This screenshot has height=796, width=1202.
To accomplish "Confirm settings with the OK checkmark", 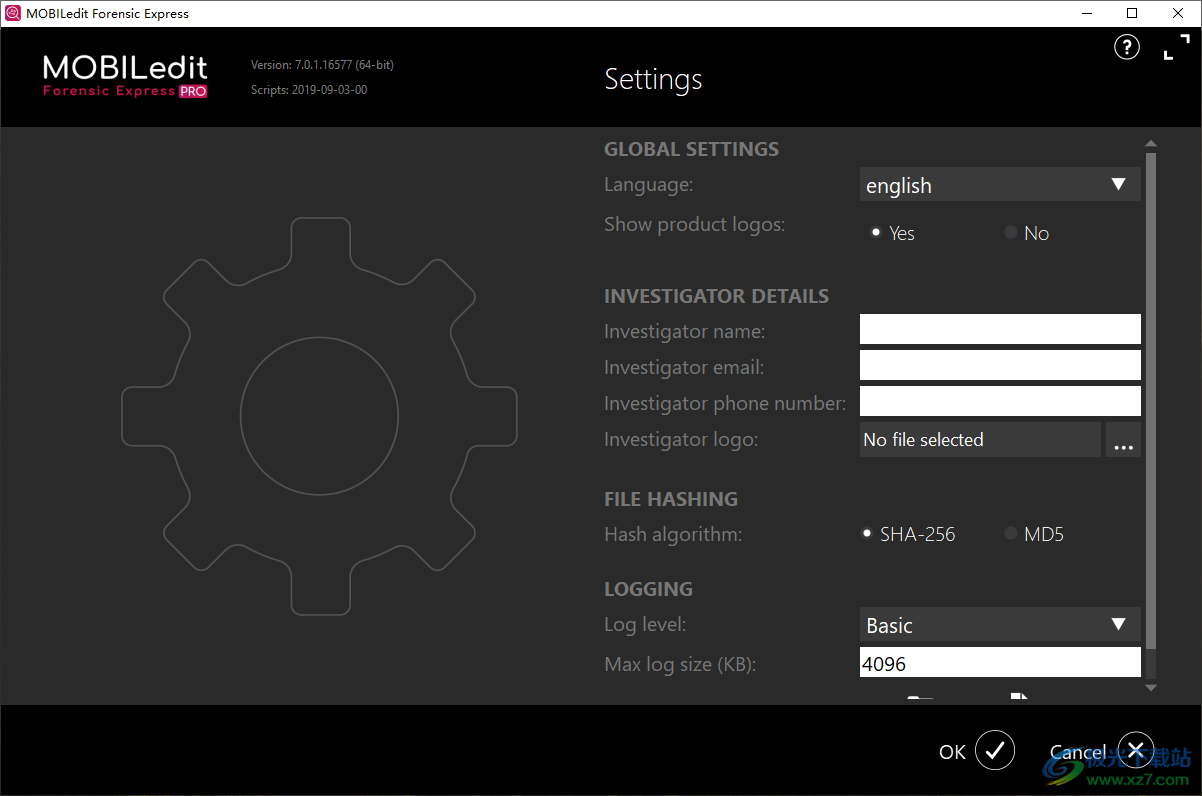I will (995, 751).
